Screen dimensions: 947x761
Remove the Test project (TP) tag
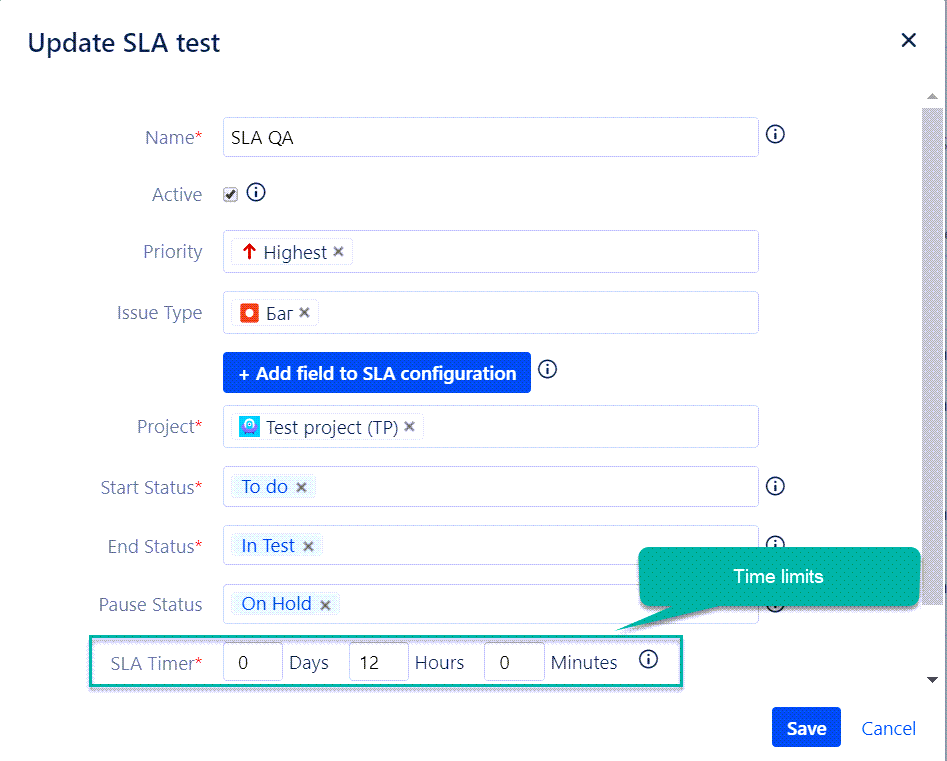pyautogui.click(x=409, y=427)
